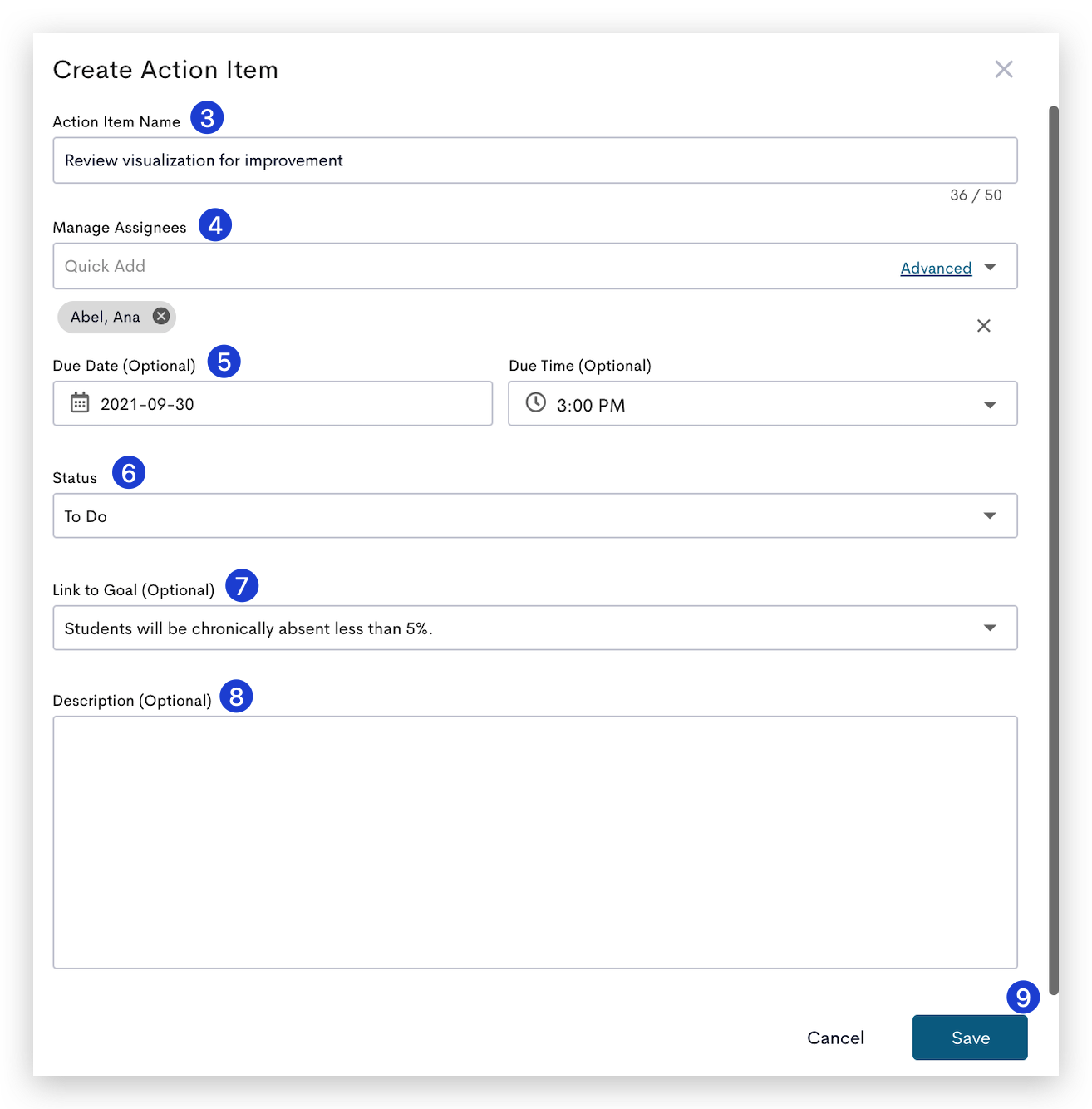This screenshot has width=1092, height=1109.
Task: Focus the Quick Add assignee field
Action: tap(474, 266)
